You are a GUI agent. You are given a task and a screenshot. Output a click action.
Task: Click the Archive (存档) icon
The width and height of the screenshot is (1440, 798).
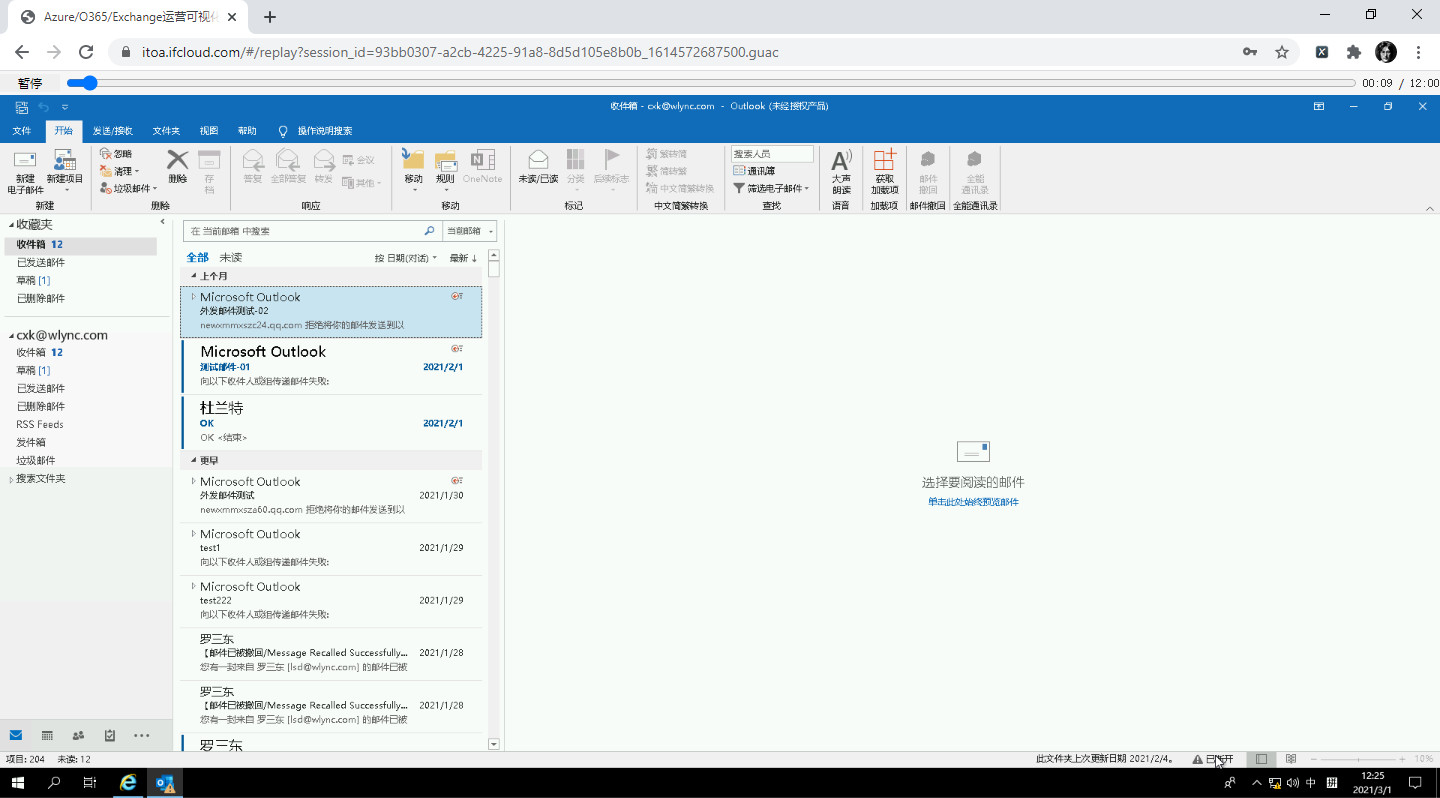coord(209,160)
